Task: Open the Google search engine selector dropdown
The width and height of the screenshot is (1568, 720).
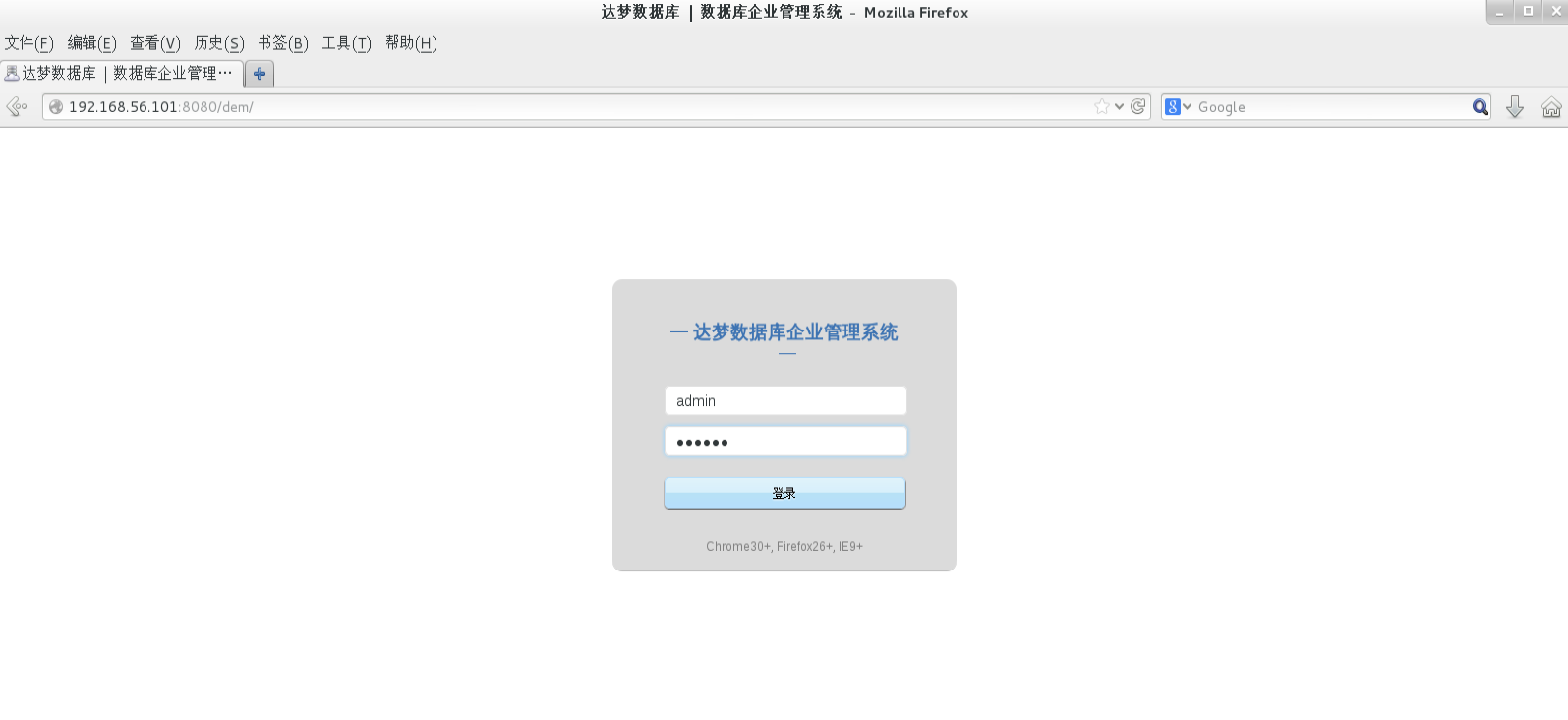Action: click(x=1178, y=107)
